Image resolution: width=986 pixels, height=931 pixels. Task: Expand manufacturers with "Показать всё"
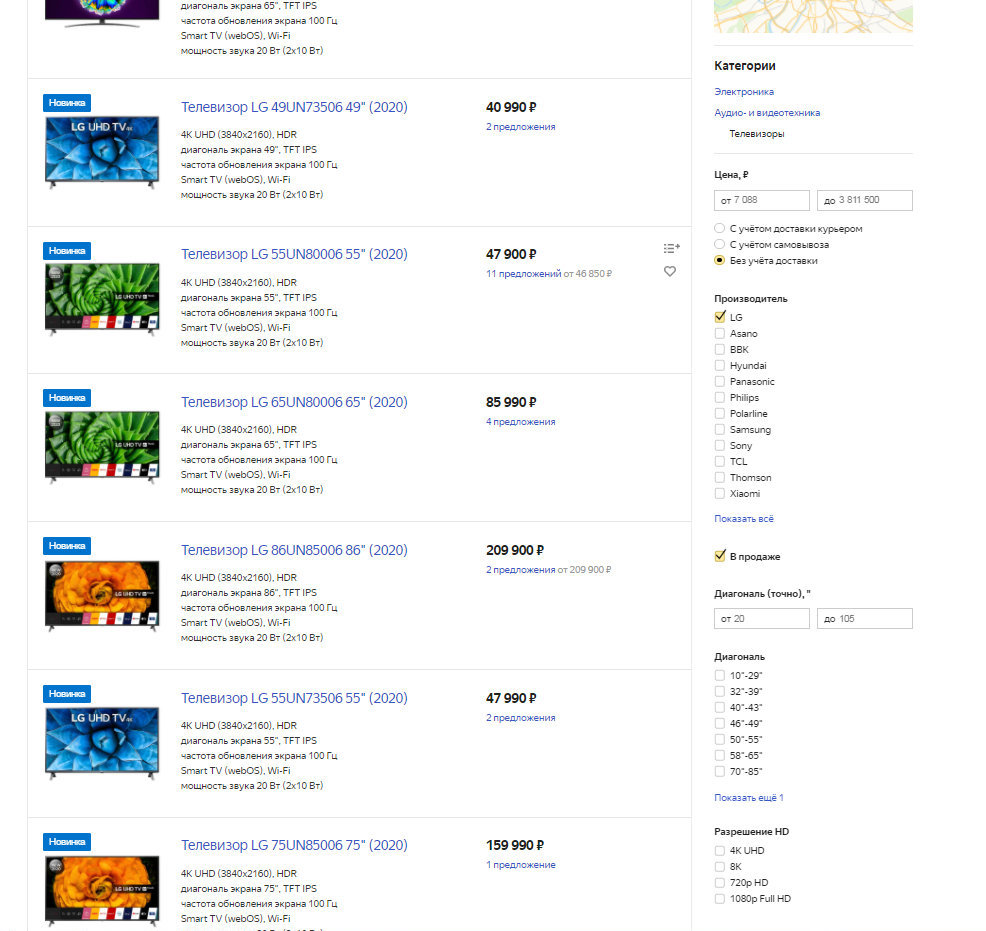tap(743, 519)
